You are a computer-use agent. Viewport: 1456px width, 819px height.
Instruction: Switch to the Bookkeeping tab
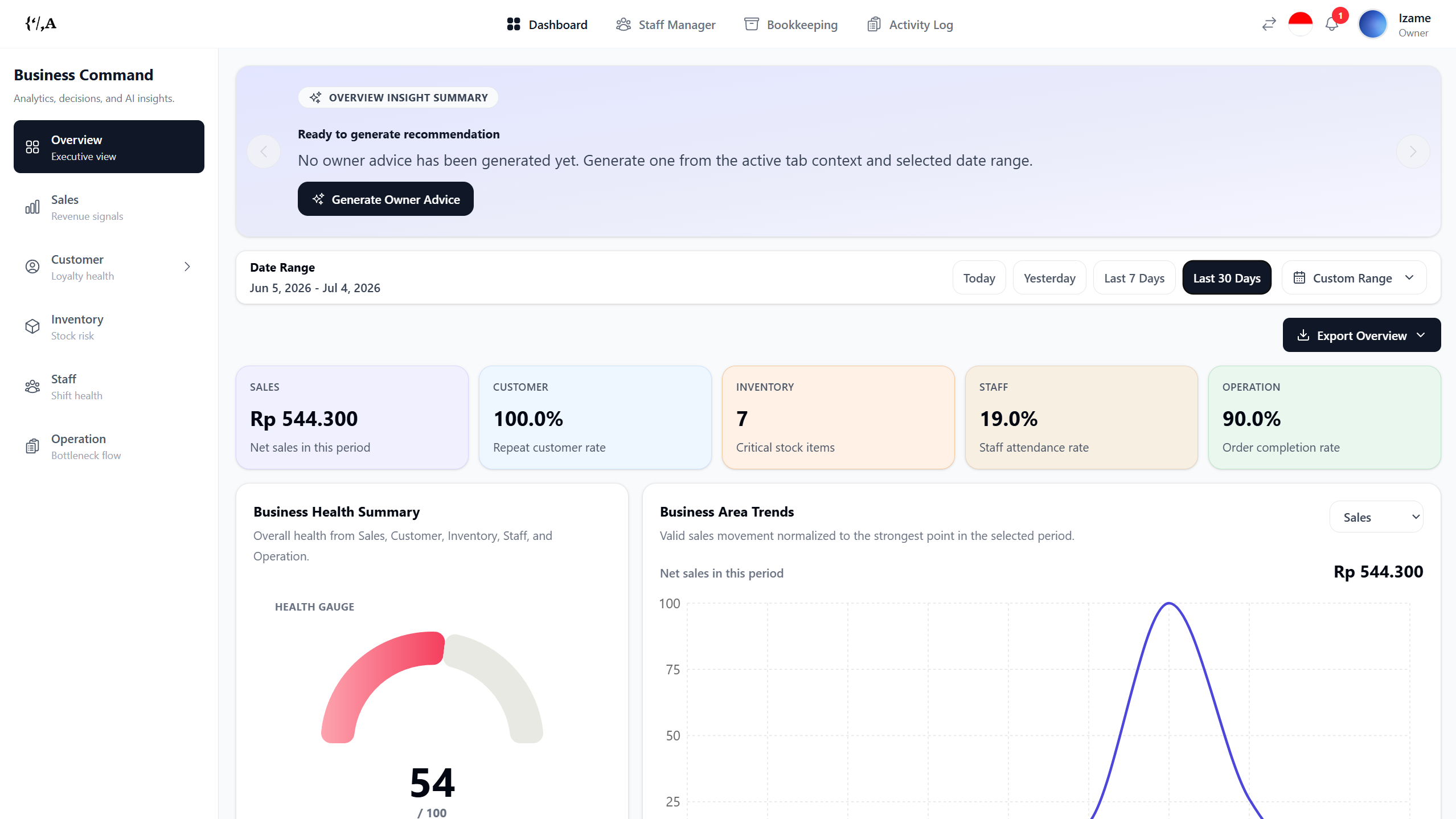790,24
